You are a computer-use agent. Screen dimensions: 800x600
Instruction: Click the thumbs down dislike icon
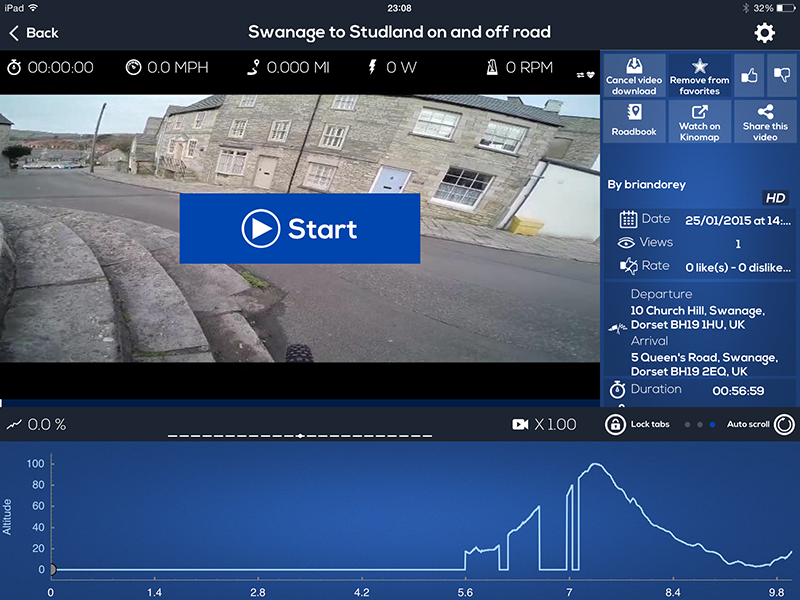click(781, 74)
